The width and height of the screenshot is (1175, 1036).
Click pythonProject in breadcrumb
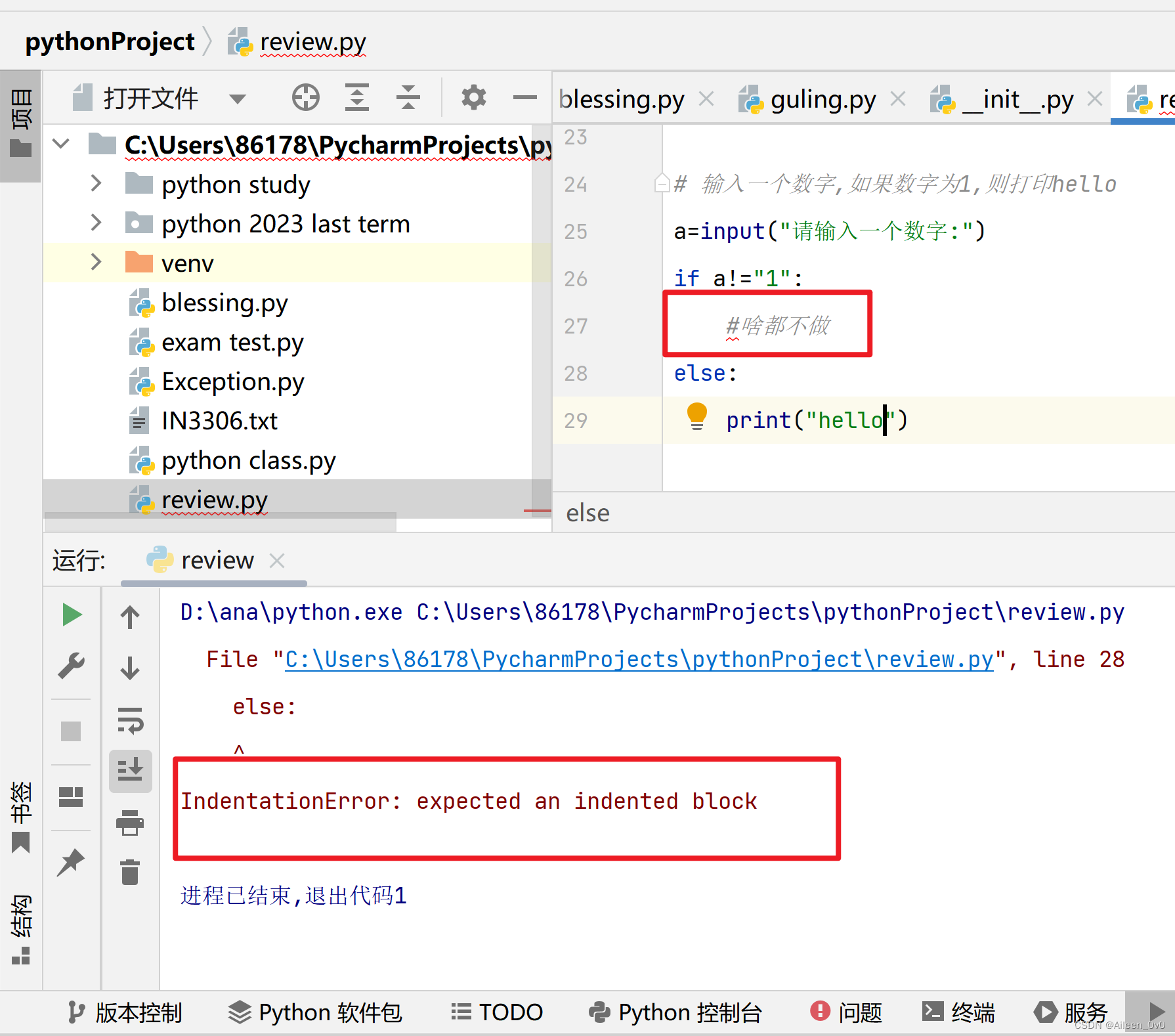click(110, 41)
